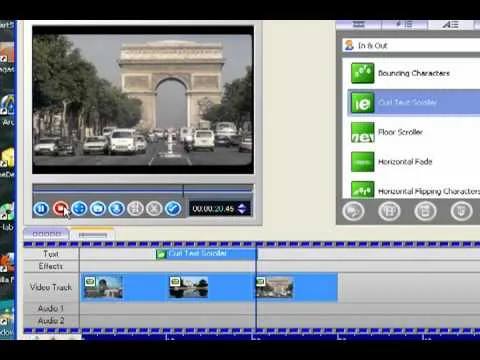Click the Floor Scroller green thumbnail icon
Image resolution: width=480 pixels, height=360 pixels.
tap(362, 132)
